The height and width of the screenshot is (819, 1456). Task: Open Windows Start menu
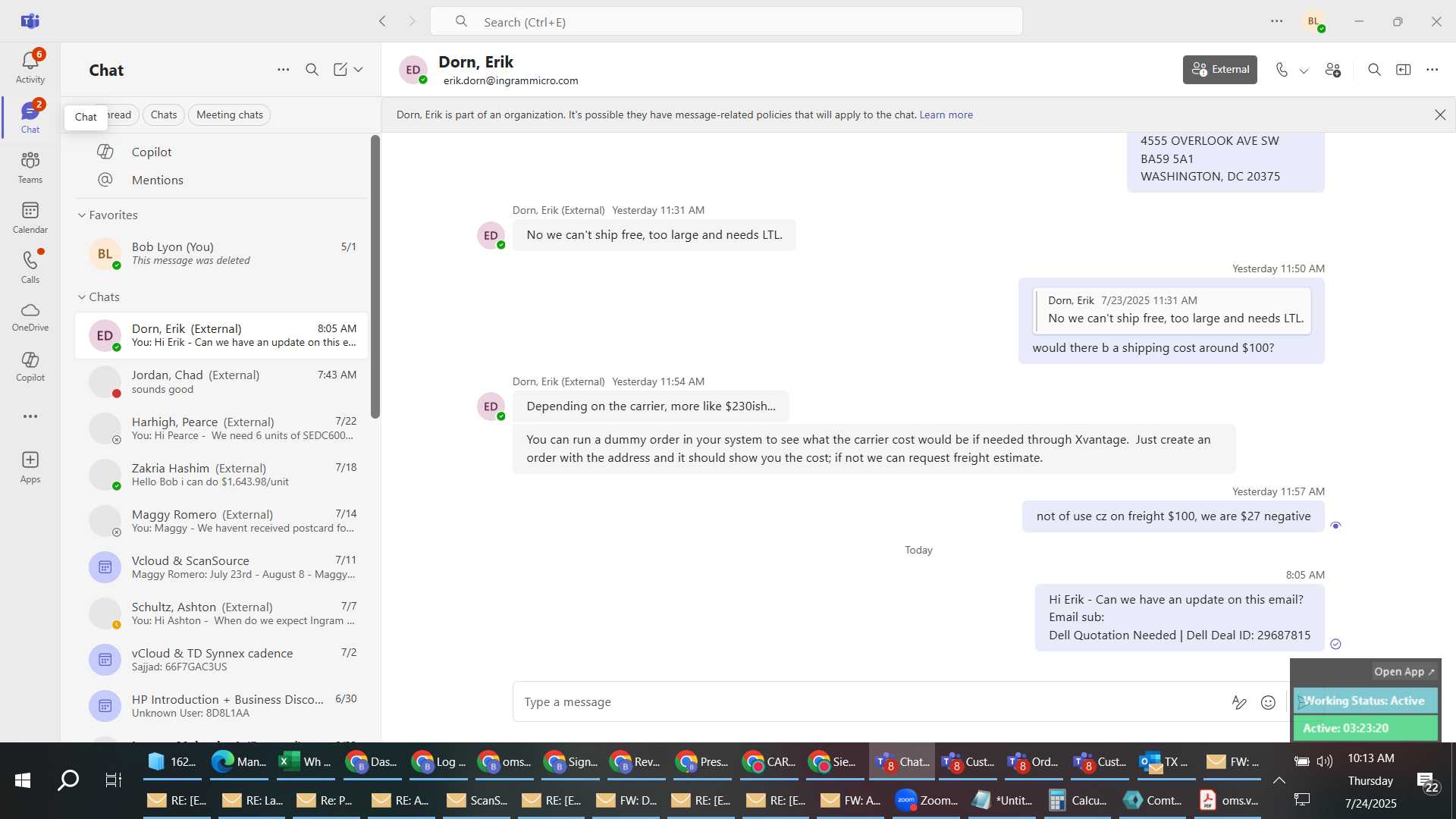pos(23,780)
